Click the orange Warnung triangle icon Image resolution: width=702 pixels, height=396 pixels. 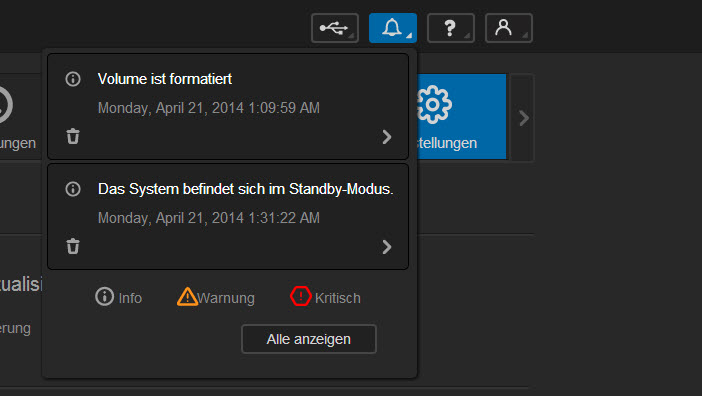pyautogui.click(x=187, y=297)
